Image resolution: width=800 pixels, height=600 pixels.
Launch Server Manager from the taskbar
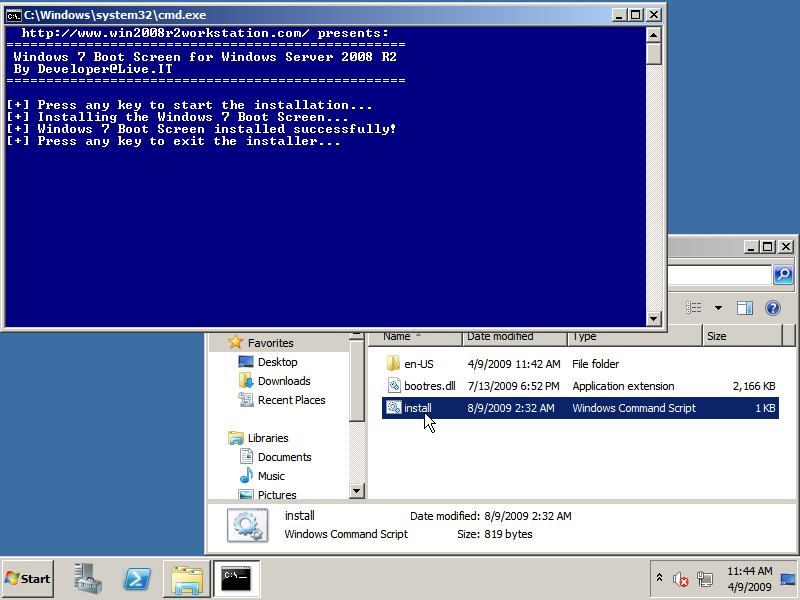(x=87, y=579)
